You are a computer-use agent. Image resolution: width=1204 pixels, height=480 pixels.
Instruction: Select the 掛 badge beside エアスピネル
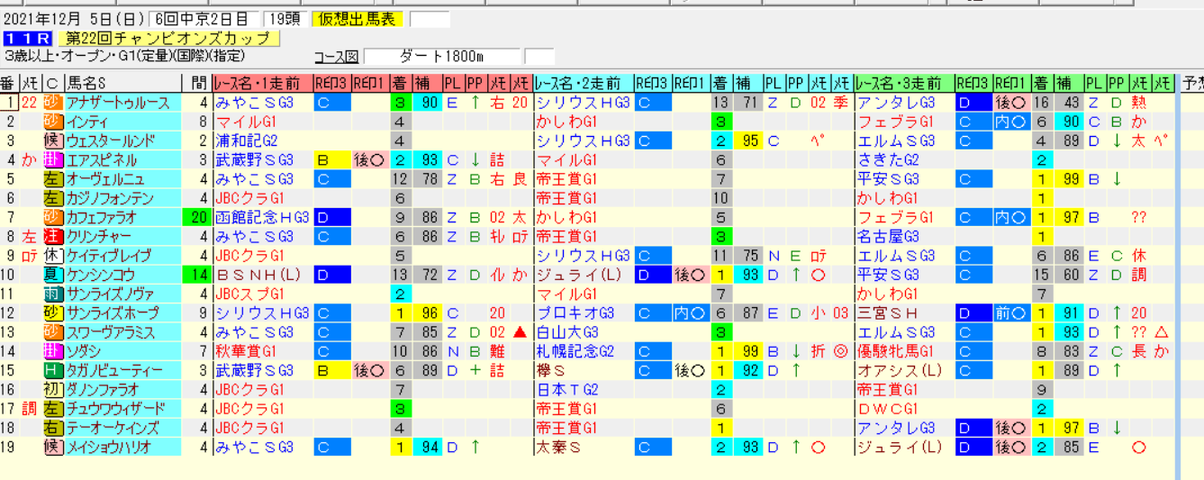pyautogui.click(x=53, y=159)
